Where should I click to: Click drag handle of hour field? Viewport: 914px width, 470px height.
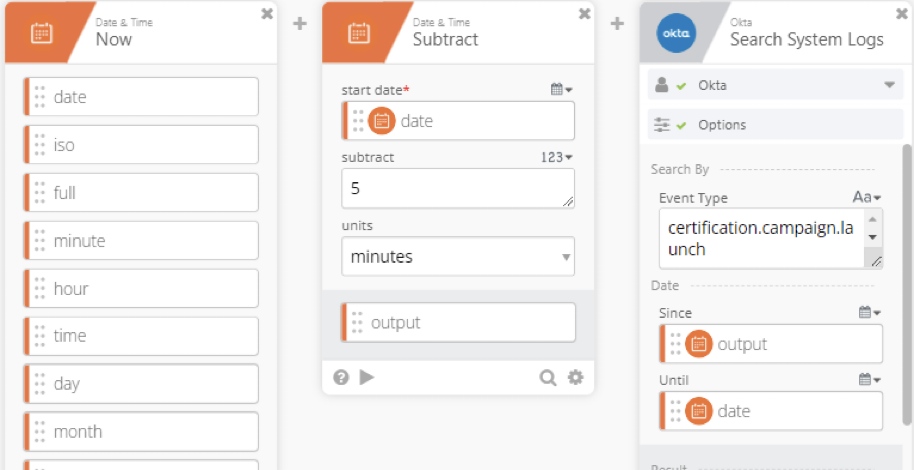coord(40,288)
